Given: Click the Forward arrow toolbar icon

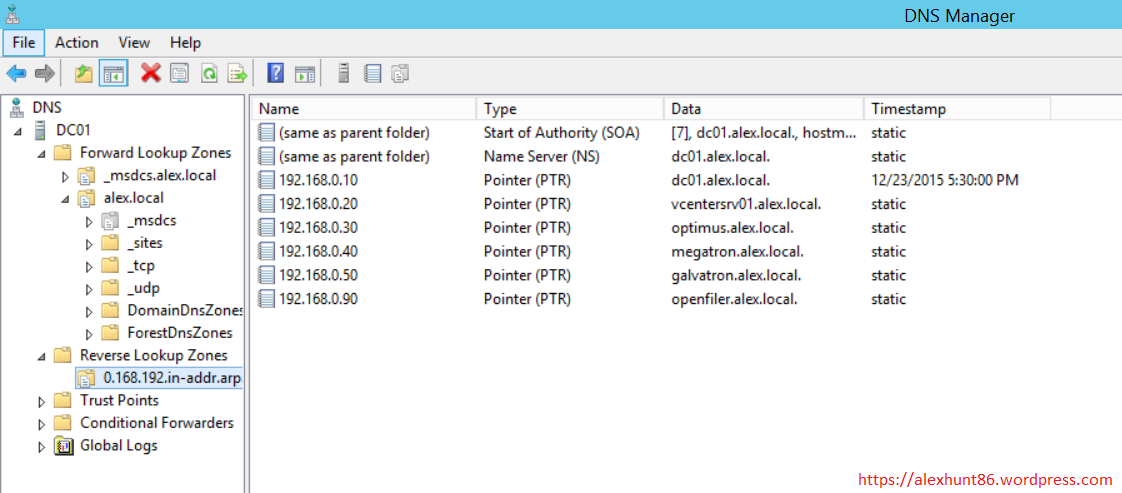Looking at the screenshot, I should [44, 73].
